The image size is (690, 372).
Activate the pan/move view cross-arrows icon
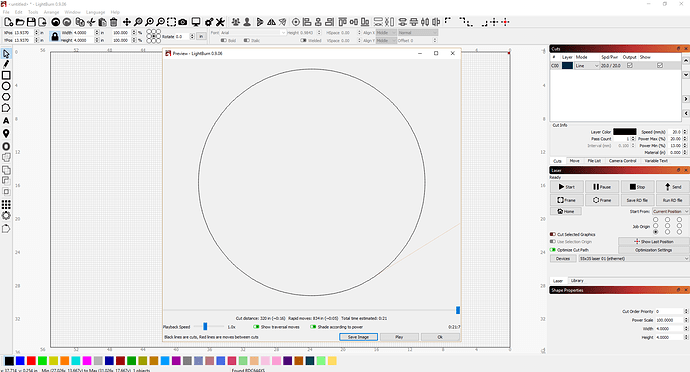coord(127,22)
